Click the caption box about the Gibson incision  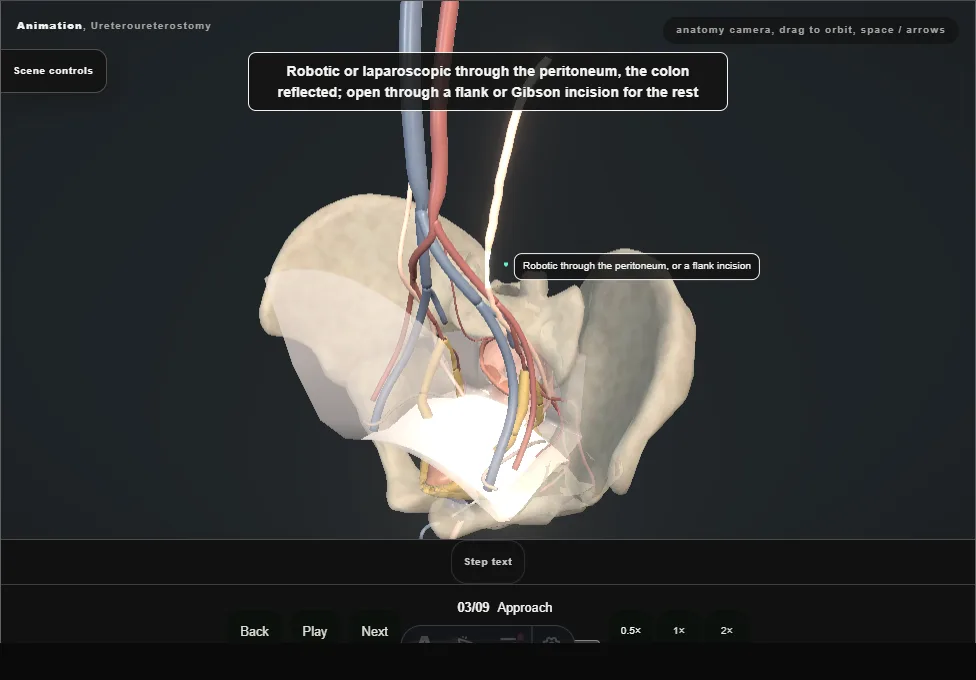point(488,82)
